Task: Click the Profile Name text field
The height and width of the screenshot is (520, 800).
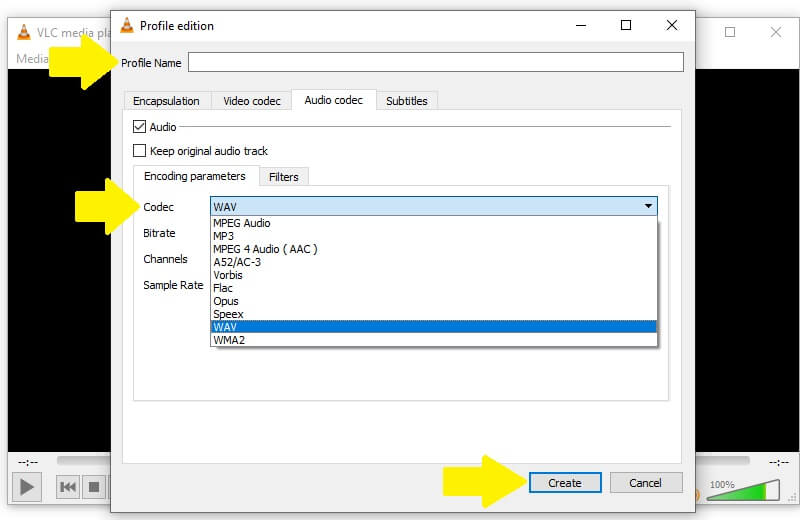Action: [435, 62]
